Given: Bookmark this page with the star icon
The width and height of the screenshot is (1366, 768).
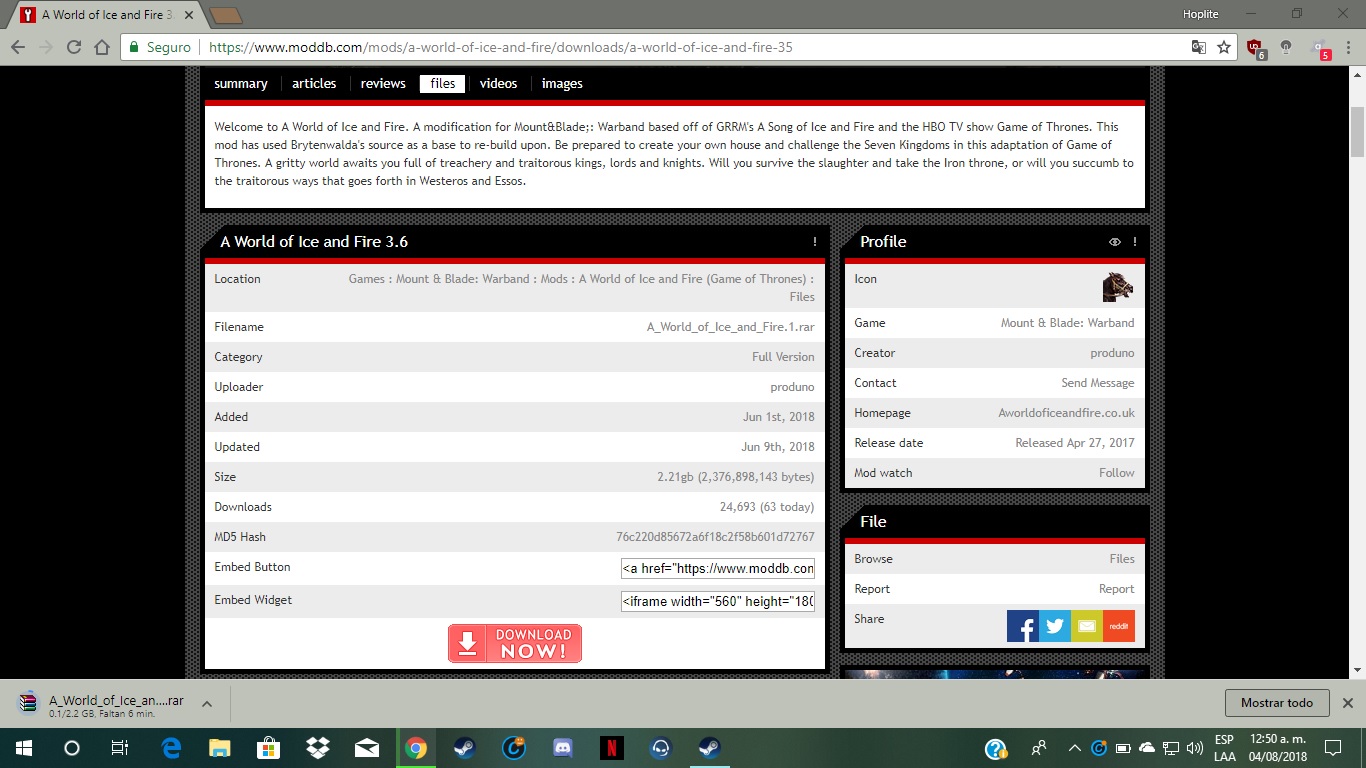Looking at the screenshot, I should click(x=1224, y=47).
